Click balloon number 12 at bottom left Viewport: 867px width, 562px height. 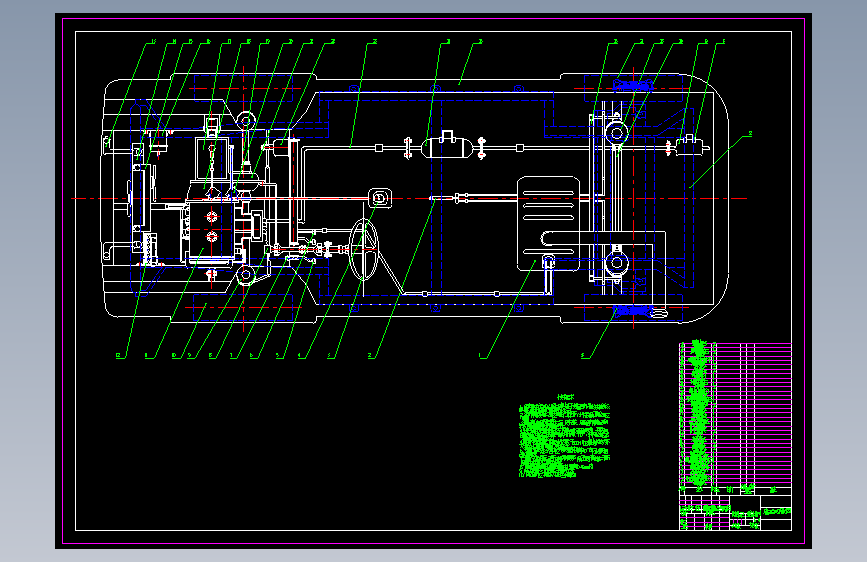click(119, 356)
